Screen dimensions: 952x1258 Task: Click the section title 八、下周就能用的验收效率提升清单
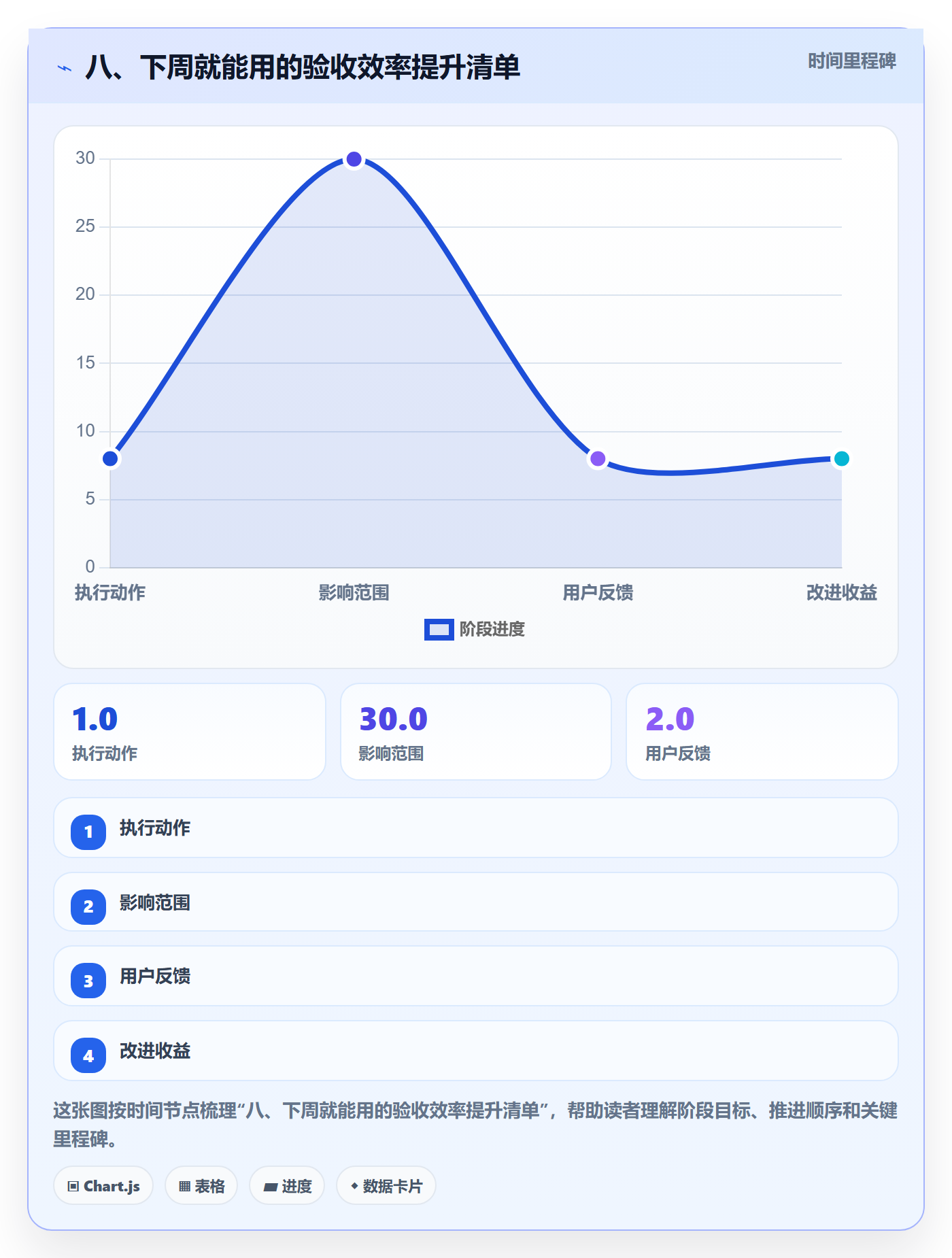click(303, 67)
